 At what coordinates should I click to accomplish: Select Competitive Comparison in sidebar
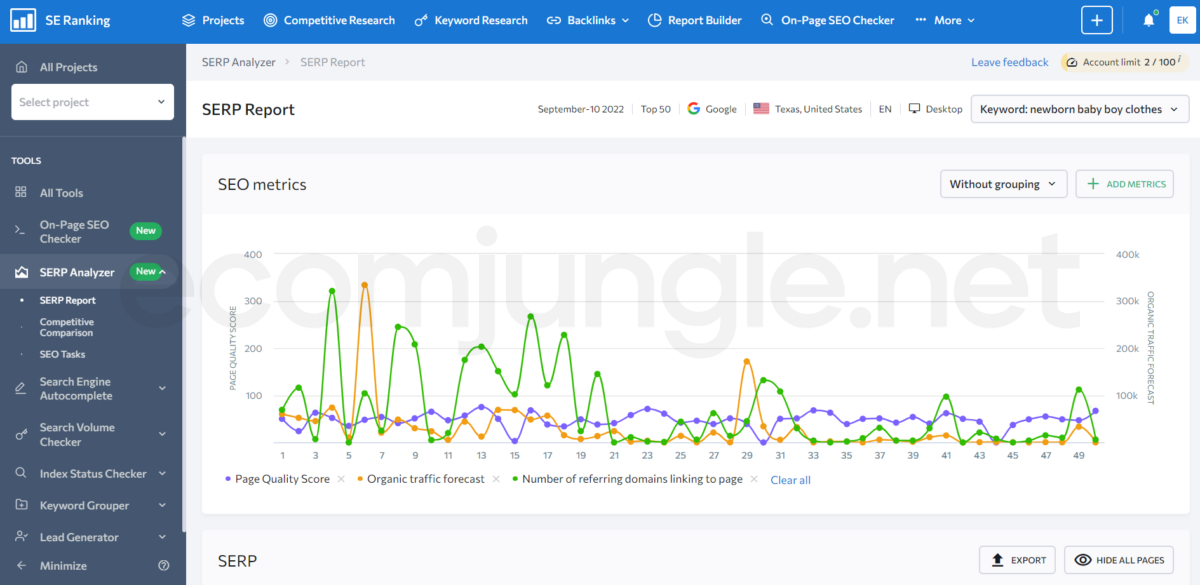pyautogui.click(x=67, y=327)
